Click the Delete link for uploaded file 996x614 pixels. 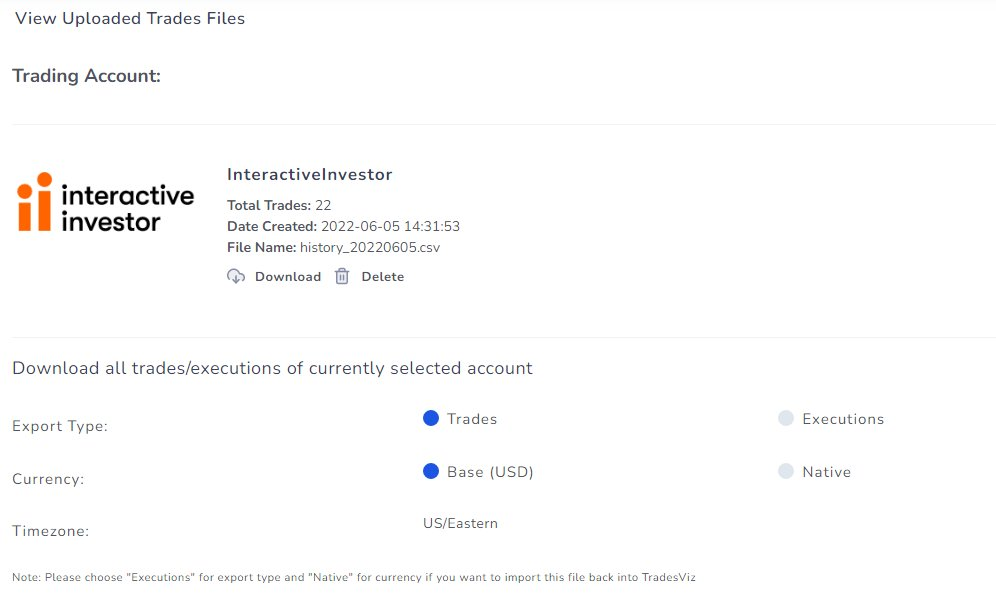pos(382,277)
